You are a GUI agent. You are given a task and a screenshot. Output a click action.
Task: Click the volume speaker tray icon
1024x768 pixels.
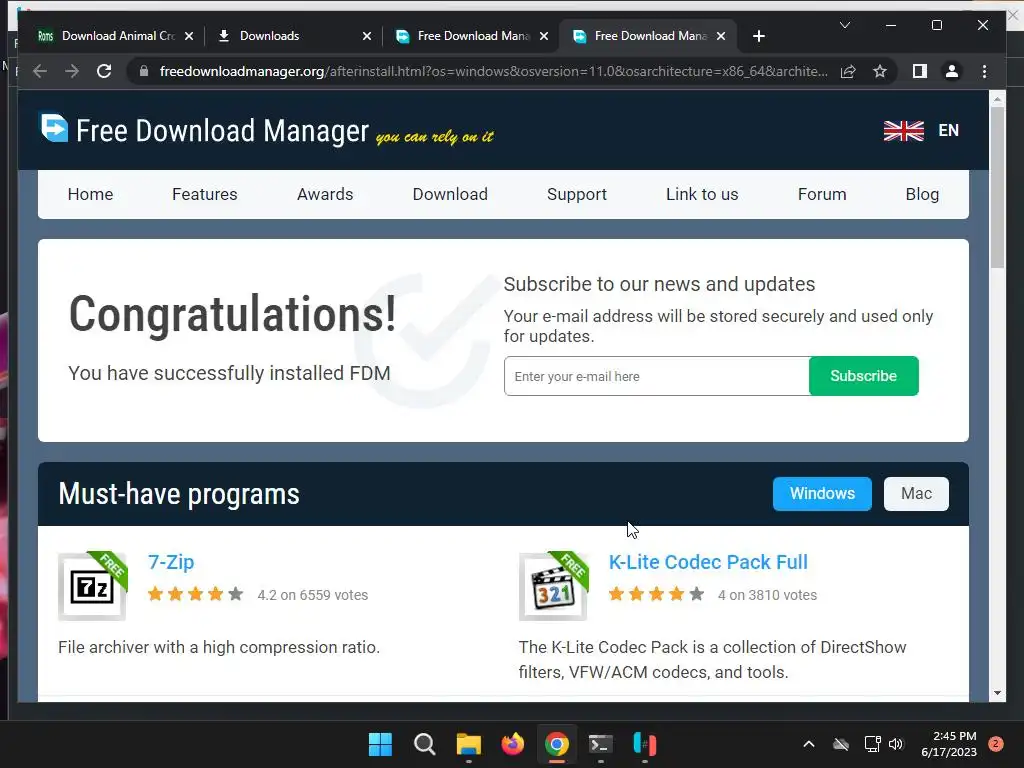896,744
